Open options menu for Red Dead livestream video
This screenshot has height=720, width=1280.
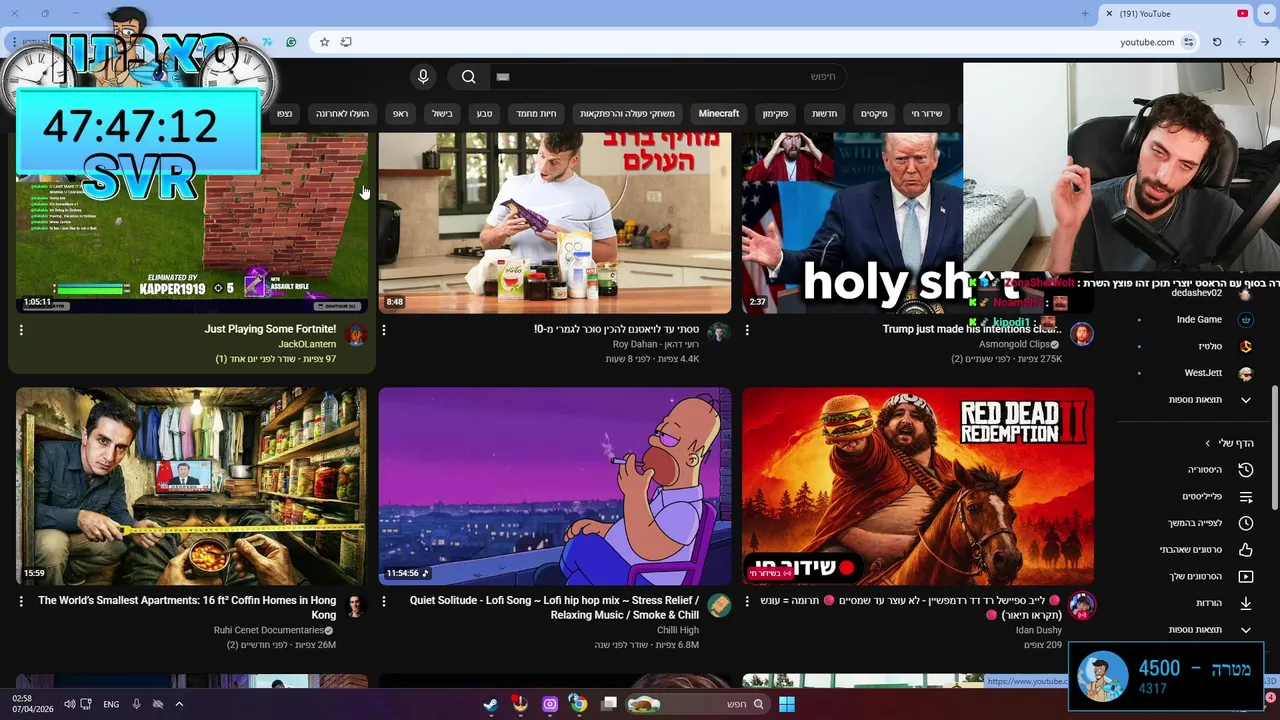click(747, 601)
